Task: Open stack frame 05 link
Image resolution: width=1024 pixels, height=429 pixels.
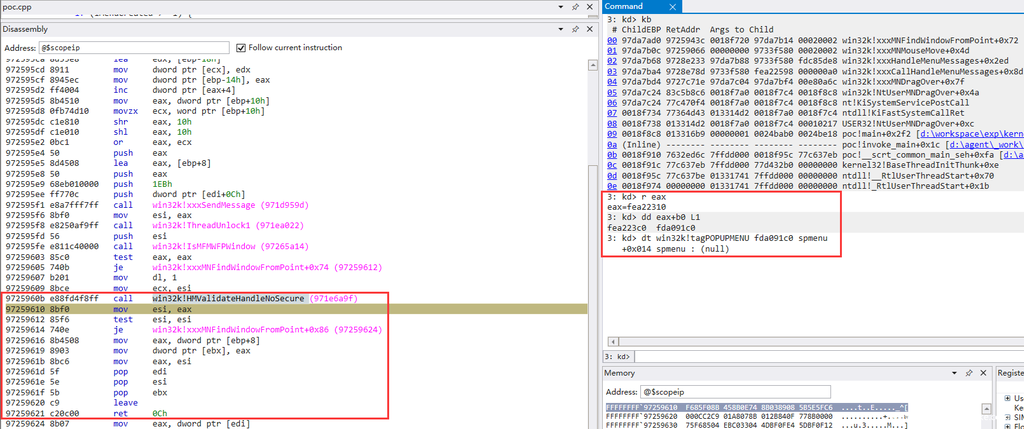Action: [612, 92]
